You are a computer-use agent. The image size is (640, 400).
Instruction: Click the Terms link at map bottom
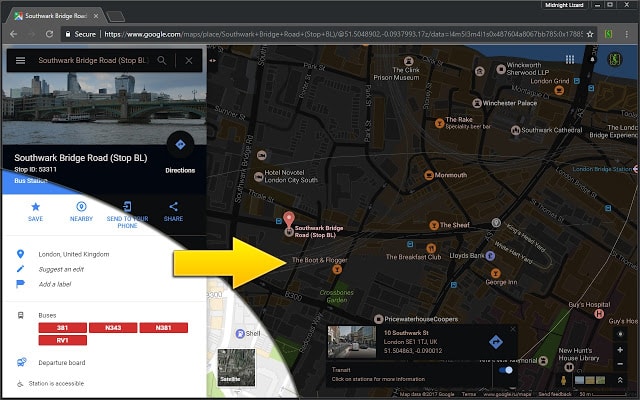point(469,394)
